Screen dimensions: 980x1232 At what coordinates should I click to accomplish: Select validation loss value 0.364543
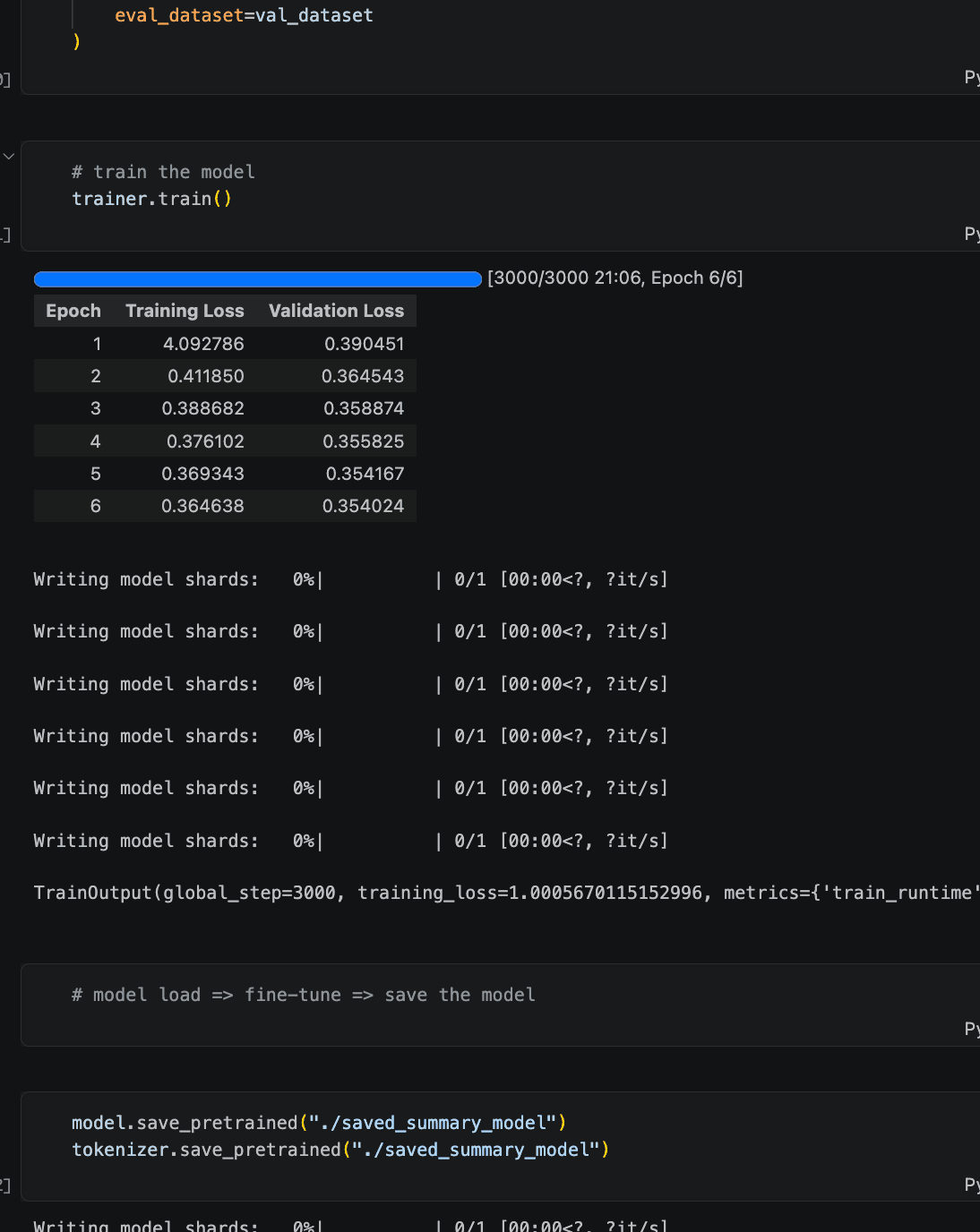click(363, 376)
